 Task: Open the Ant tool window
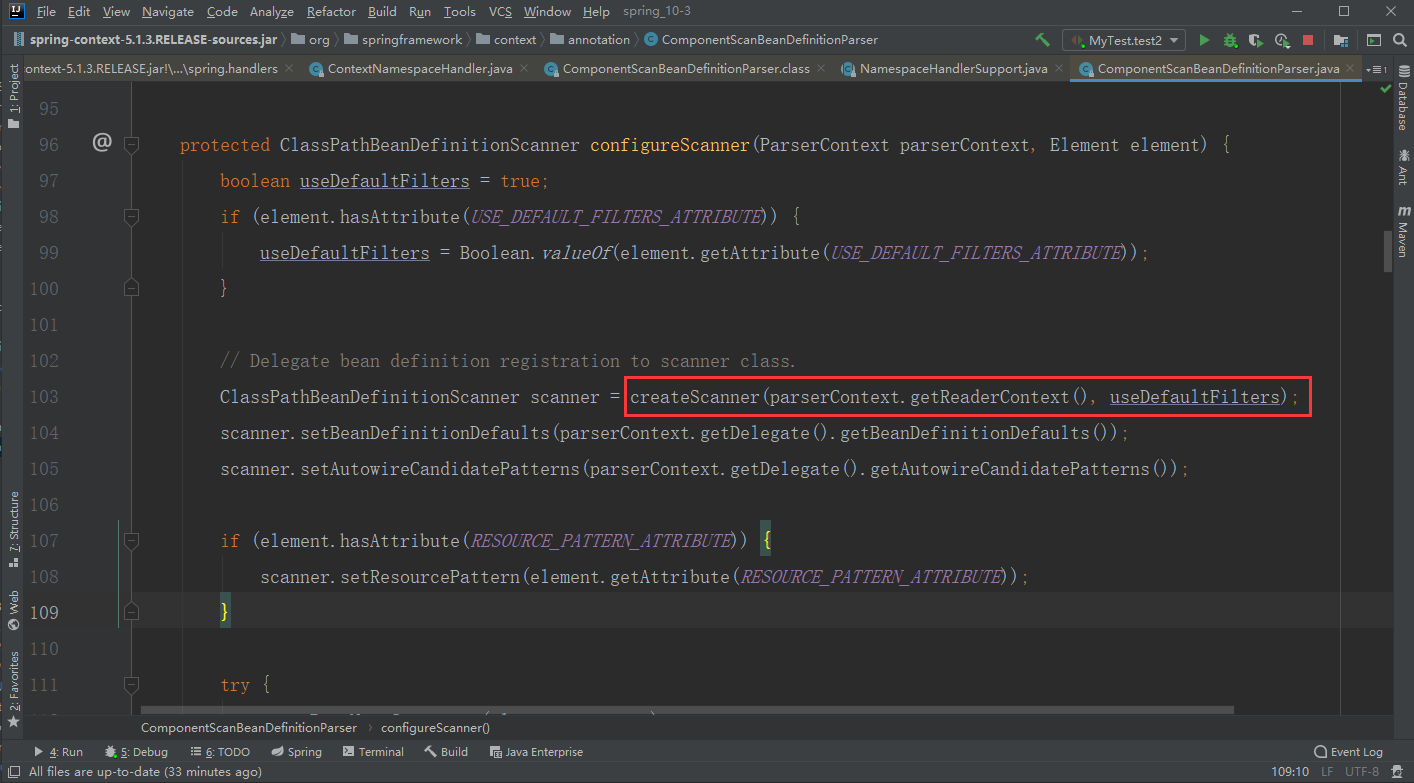pos(1402,167)
